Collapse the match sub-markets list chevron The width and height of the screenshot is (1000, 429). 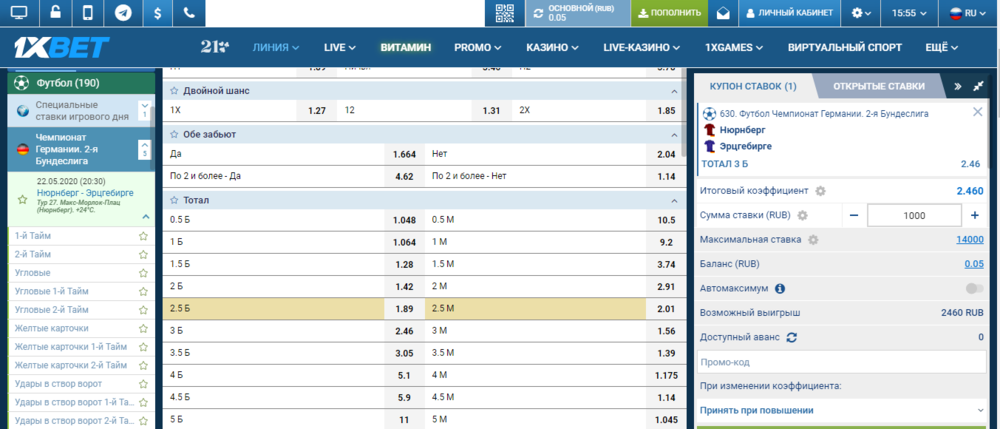pyautogui.click(x=145, y=217)
